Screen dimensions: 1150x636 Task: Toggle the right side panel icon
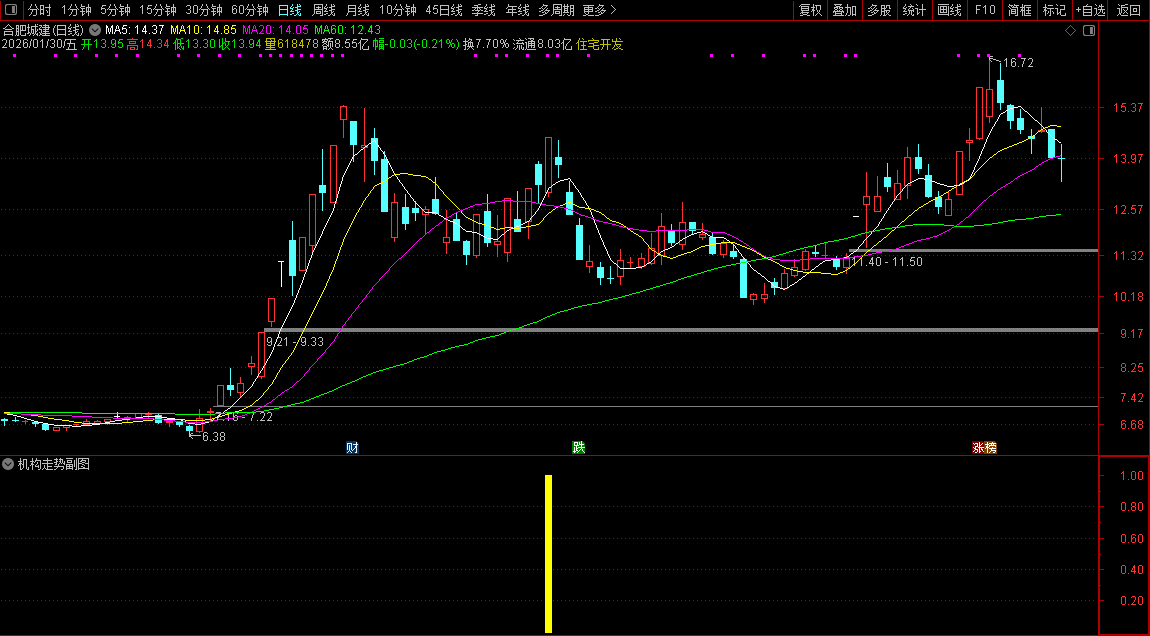pyautogui.click(x=1089, y=31)
